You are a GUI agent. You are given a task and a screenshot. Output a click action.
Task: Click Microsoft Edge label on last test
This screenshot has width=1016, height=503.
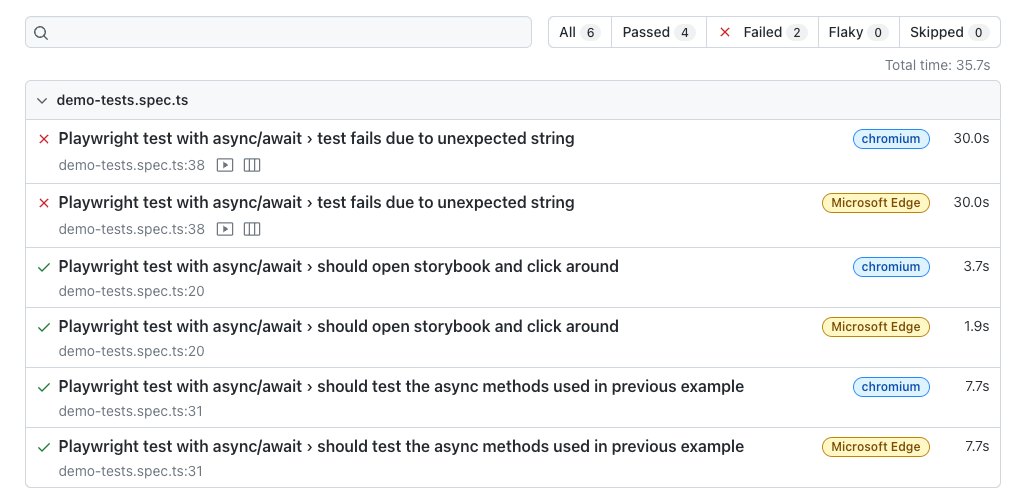875,447
